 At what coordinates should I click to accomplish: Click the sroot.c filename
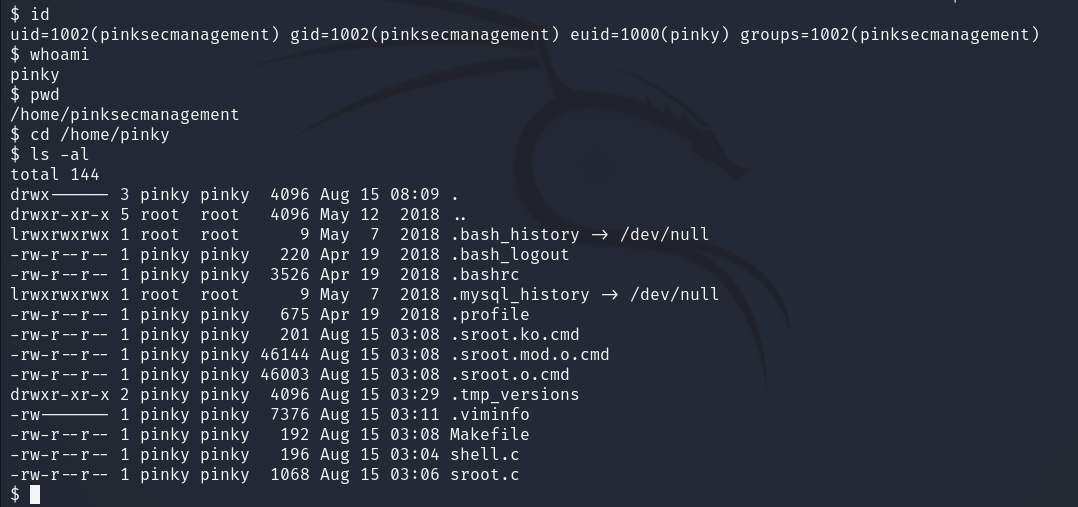click(484, 474)
